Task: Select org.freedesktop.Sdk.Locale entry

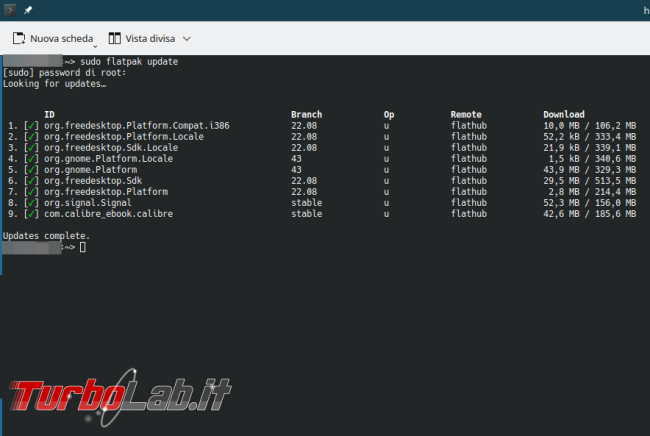Action: click(111, 148)
